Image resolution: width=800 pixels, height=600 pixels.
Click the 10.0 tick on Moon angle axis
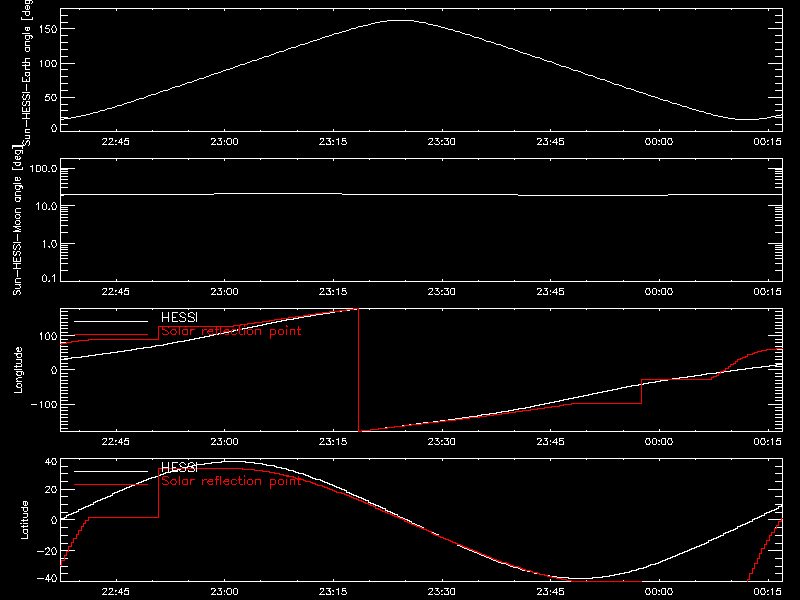46,207
